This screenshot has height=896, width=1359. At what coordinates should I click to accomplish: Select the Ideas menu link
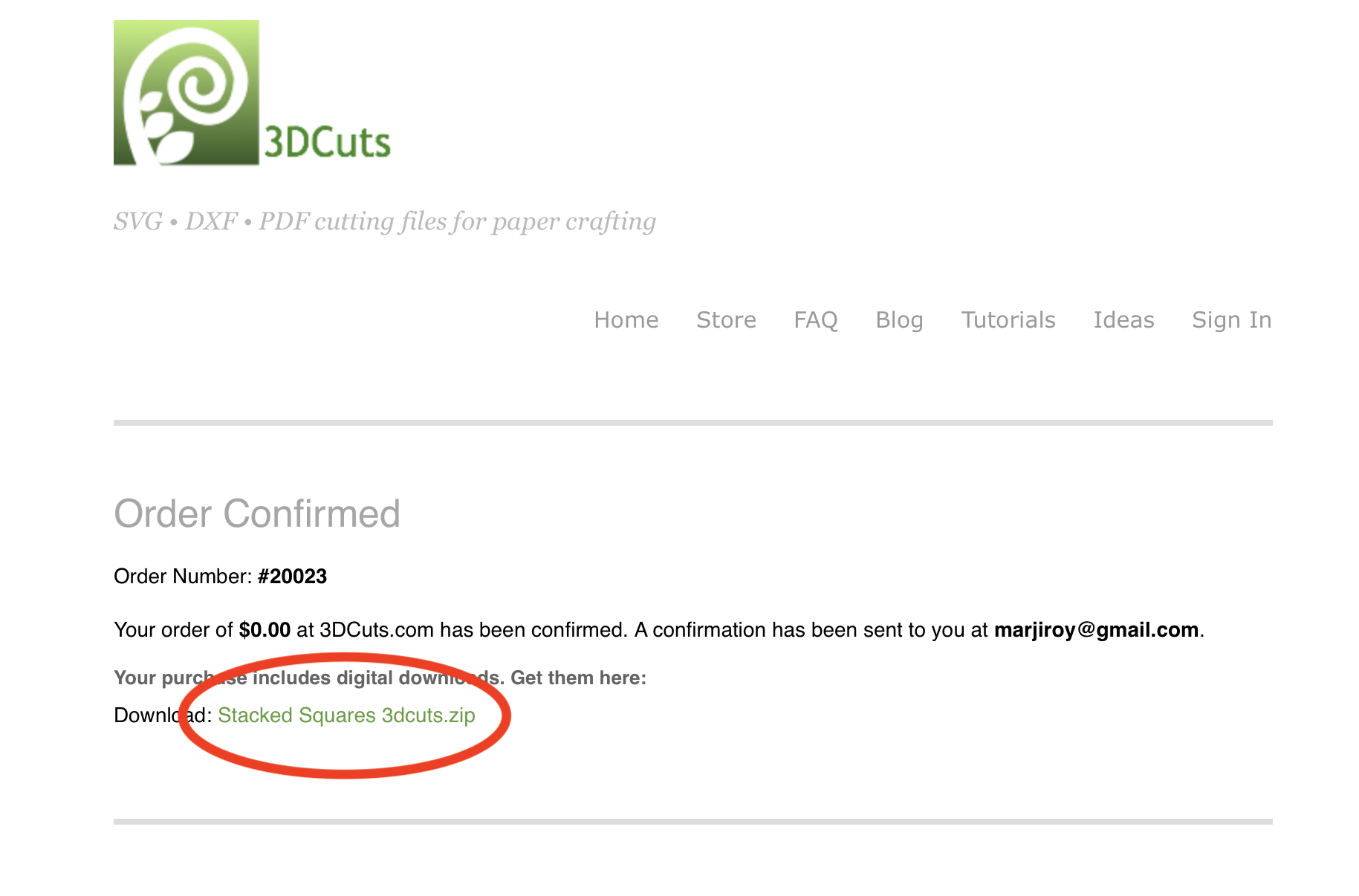coord(1123,320)
